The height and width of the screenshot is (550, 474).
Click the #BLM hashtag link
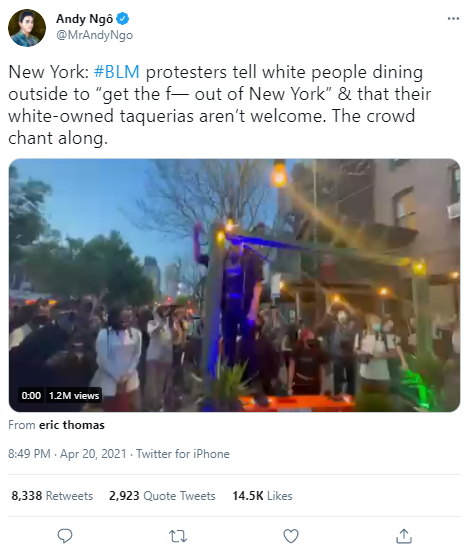pos(116,72)
